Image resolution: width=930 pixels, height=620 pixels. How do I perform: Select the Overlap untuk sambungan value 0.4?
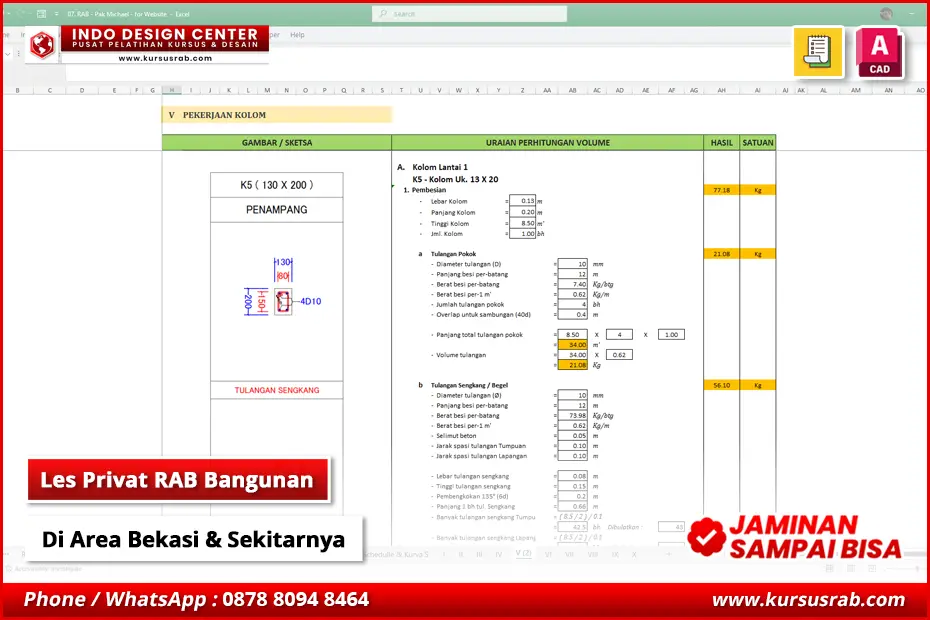tap(573, 314)
